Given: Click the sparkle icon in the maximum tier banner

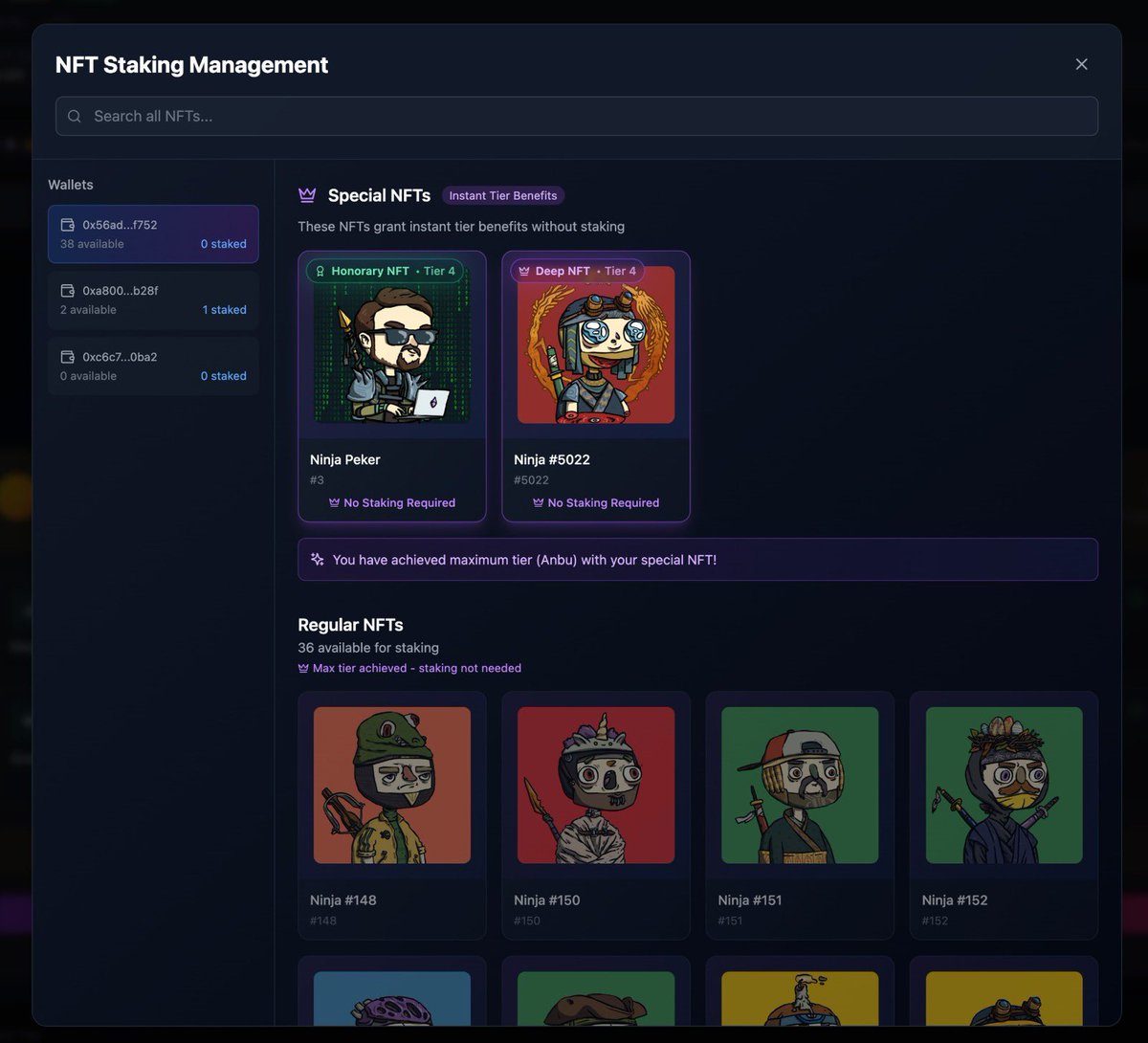Looking at the screenshot, I should [x=317, y=560].
